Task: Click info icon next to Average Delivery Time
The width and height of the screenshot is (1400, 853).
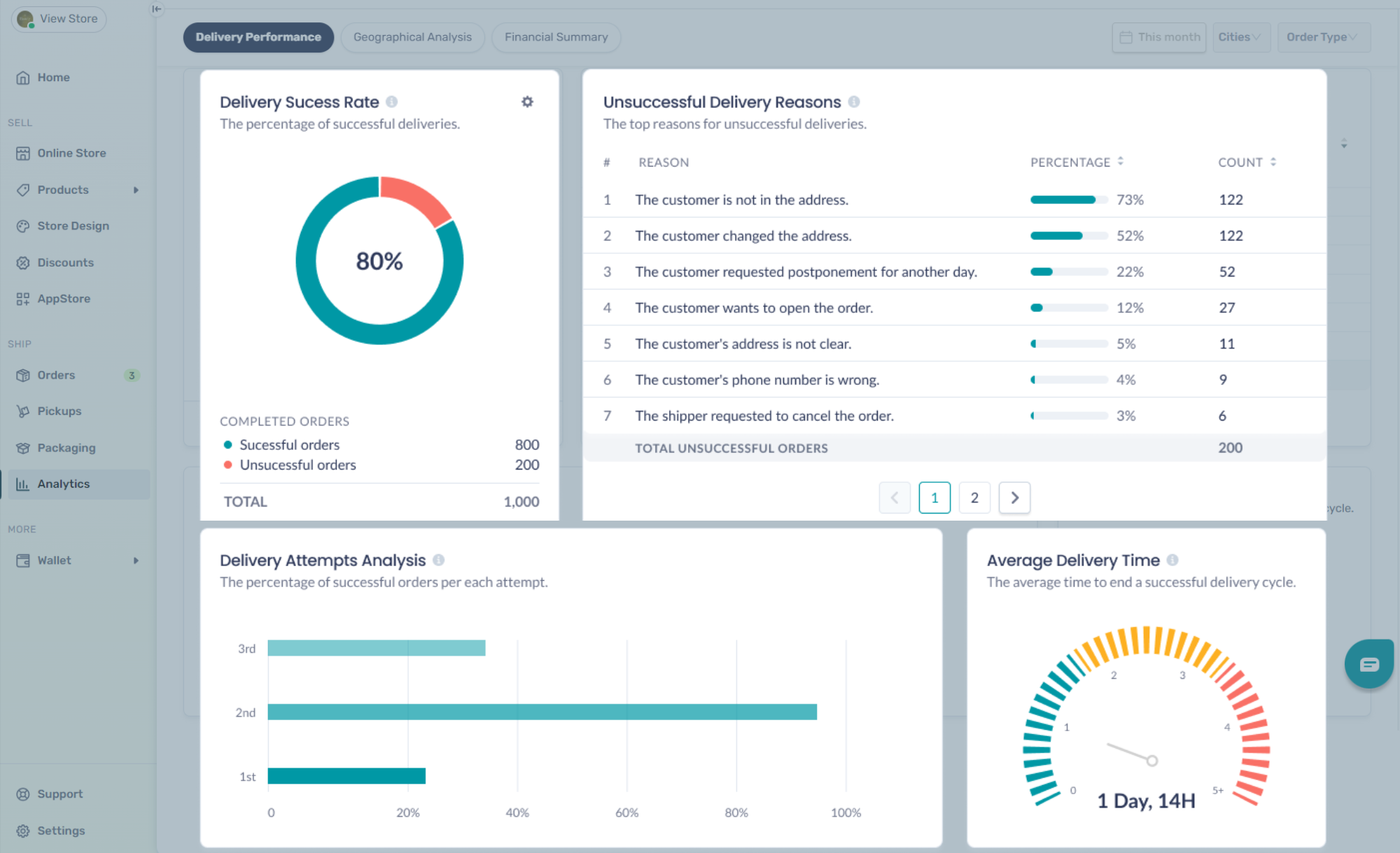Action: [x=1172, y=561]
